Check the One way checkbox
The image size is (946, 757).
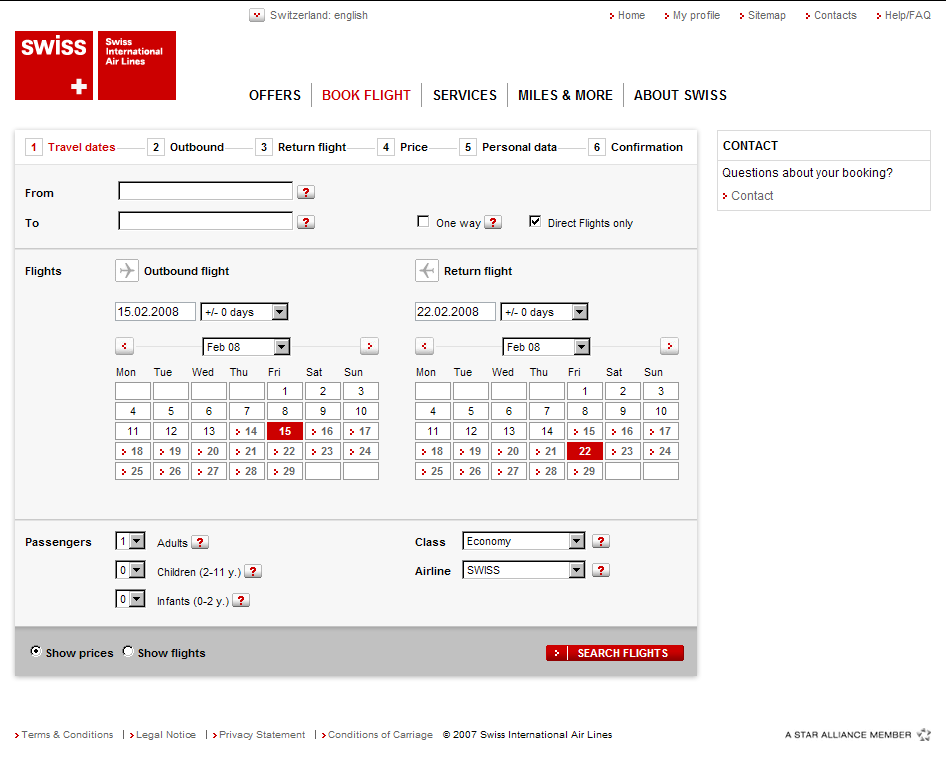pos(423,221)
